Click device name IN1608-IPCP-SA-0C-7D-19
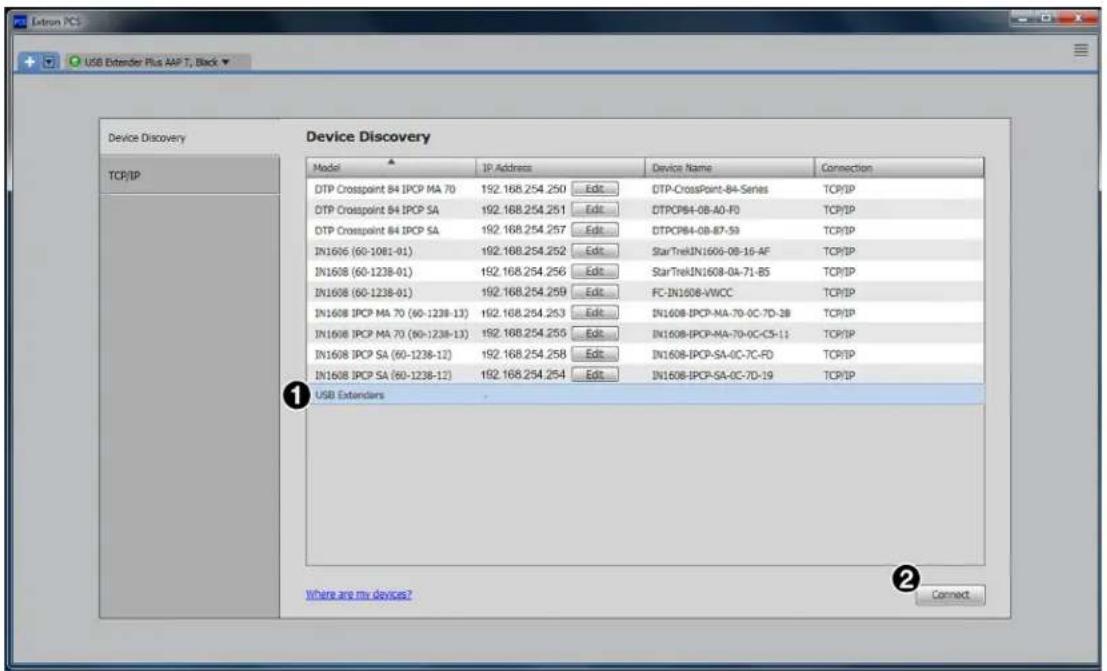This screenshot has width=1107, height=671. (712, 375)
